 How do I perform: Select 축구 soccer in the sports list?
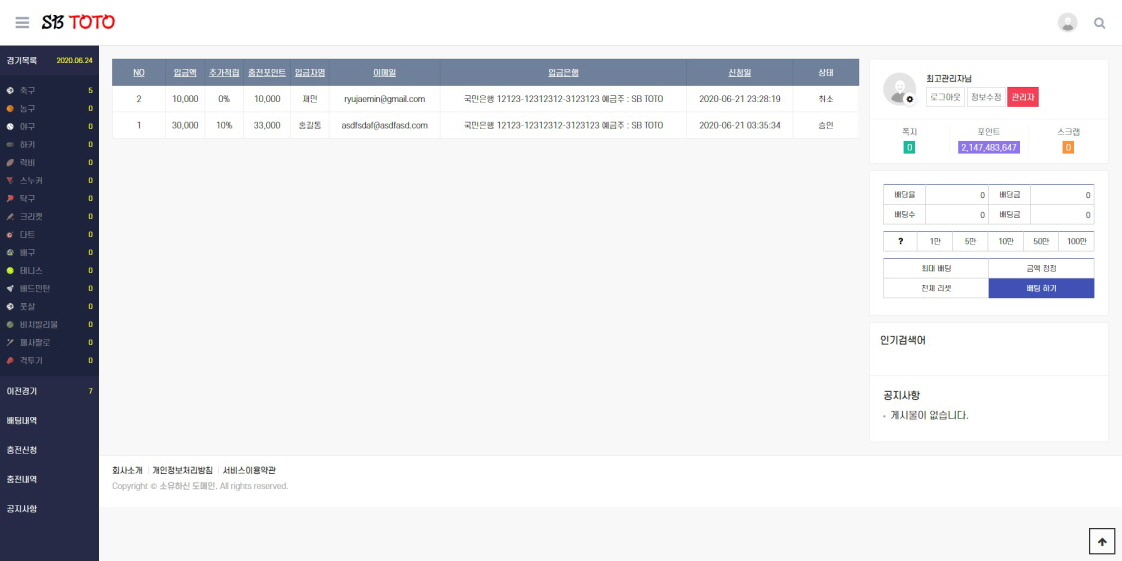point(27,91)
